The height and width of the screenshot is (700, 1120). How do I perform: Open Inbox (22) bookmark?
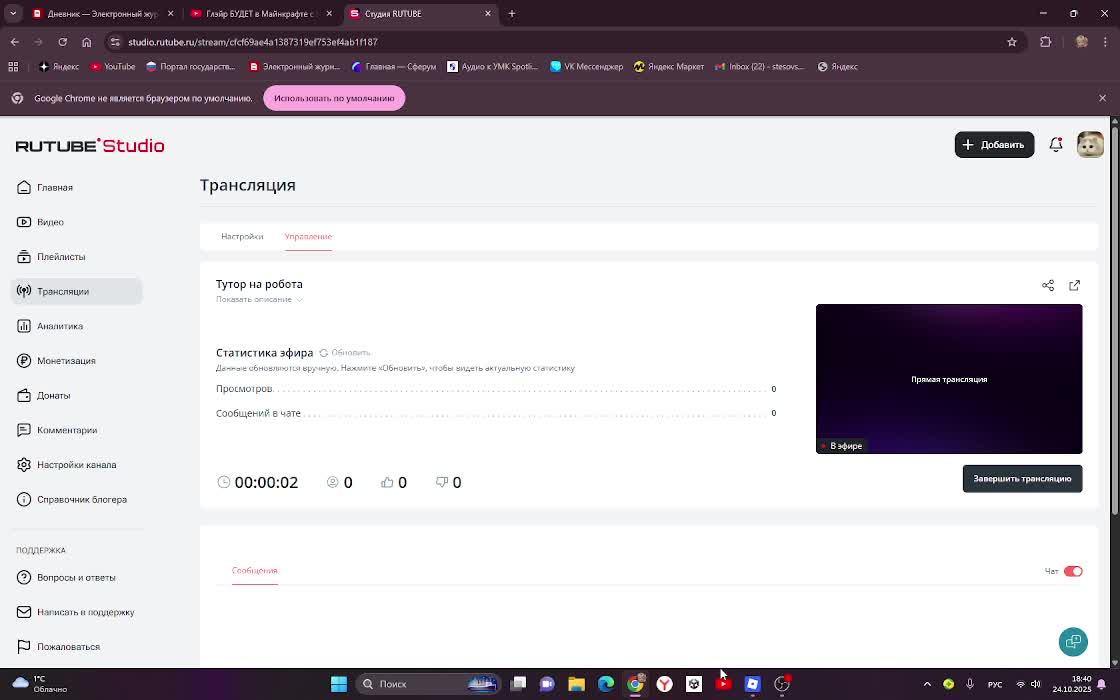pos(759,66)
